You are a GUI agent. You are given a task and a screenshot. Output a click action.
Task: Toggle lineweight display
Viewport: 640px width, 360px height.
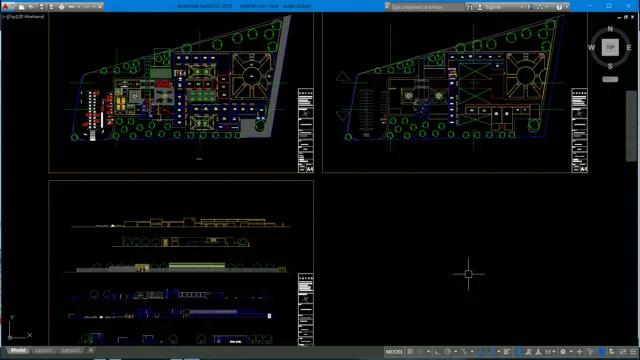pyautogui.click(x=507, y=352)
